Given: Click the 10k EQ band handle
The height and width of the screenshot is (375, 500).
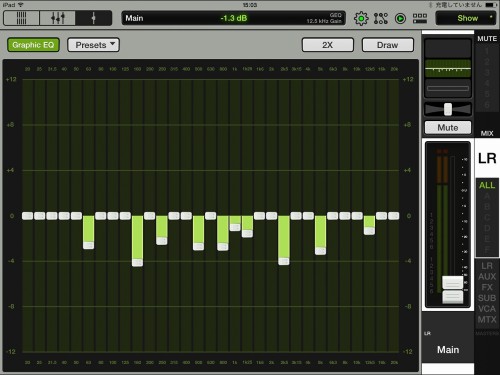Looking at the screenshot, I should click(357, 216).
